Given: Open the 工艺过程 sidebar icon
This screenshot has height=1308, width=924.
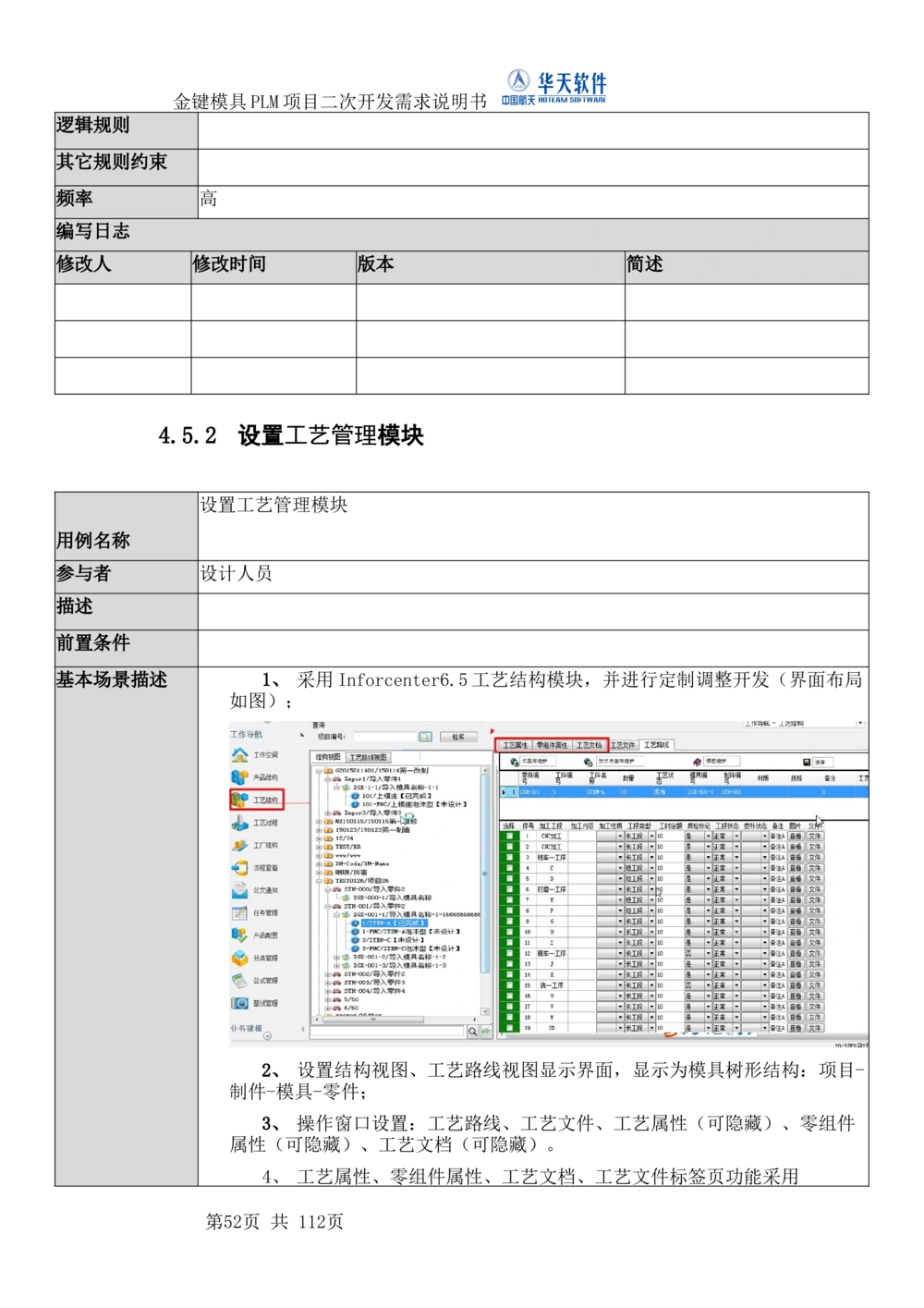Looking at the screenshot, I should [239, 824].
